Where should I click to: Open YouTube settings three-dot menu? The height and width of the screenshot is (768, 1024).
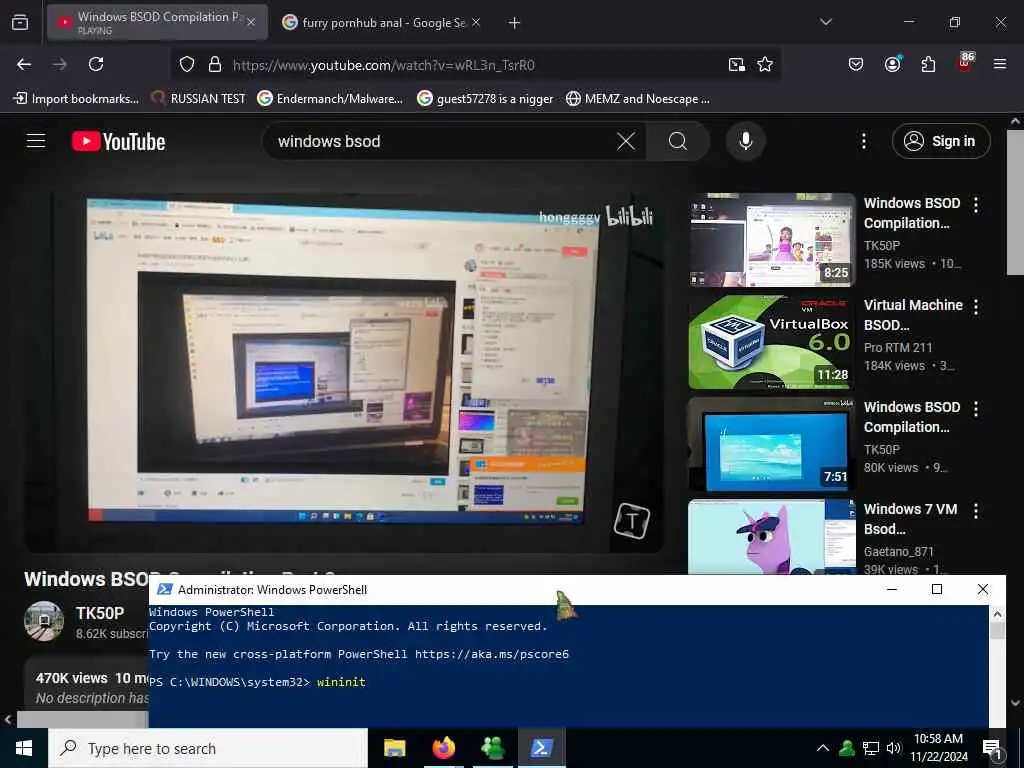coord(864,141)
